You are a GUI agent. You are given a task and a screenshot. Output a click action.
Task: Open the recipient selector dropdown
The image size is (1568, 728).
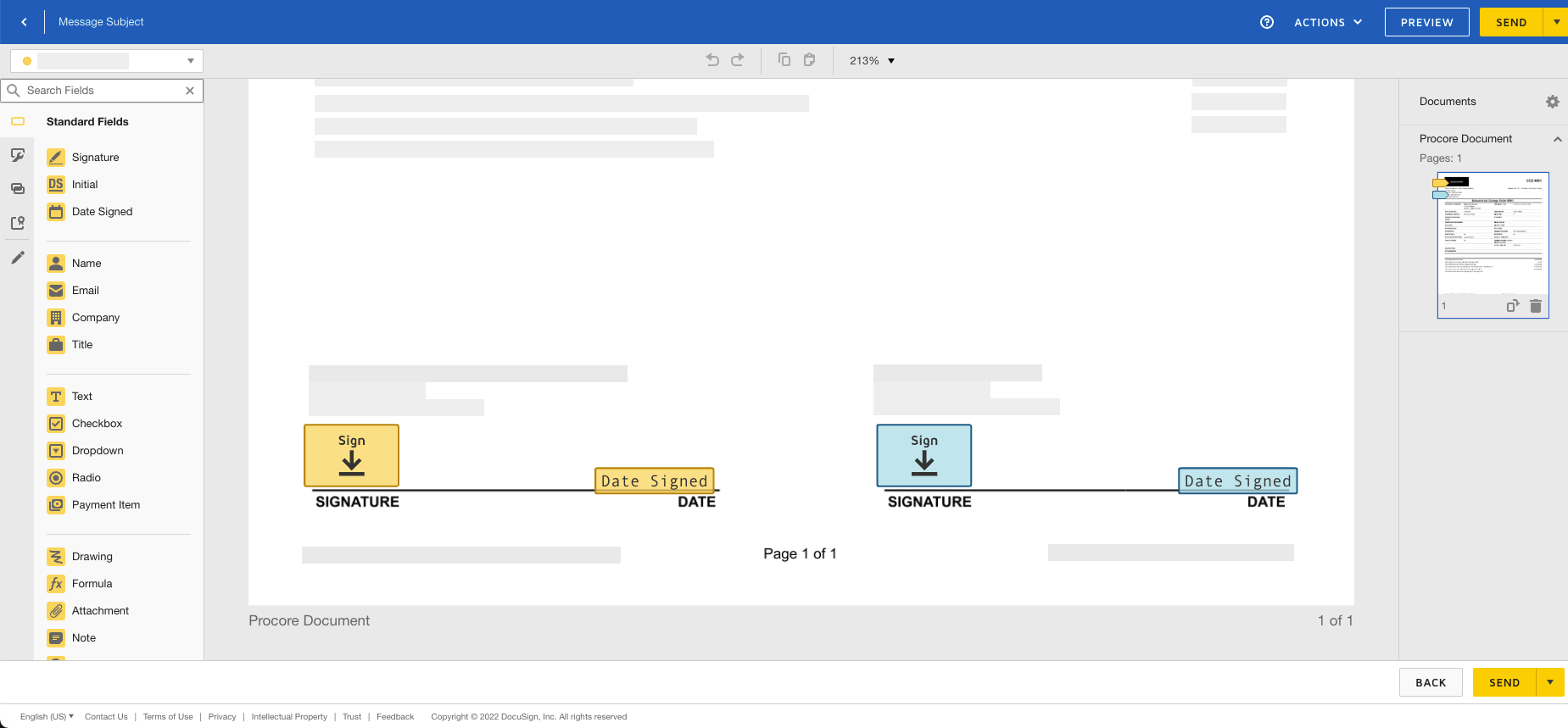coord(107,61)
